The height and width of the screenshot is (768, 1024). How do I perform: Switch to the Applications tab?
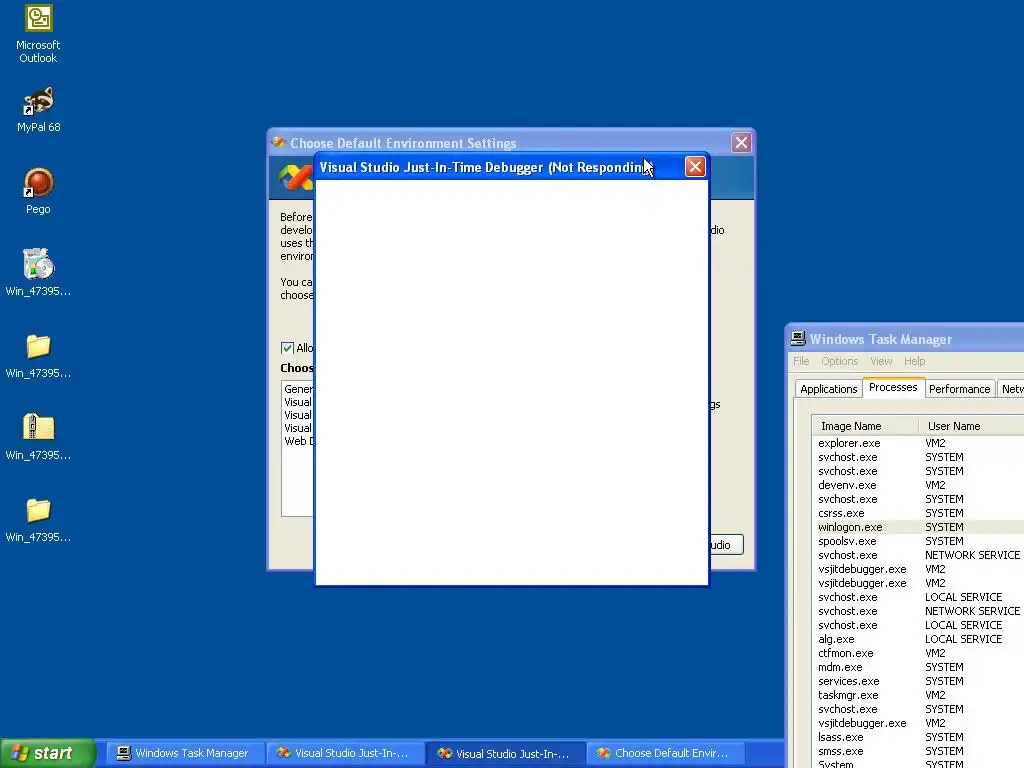828,389
